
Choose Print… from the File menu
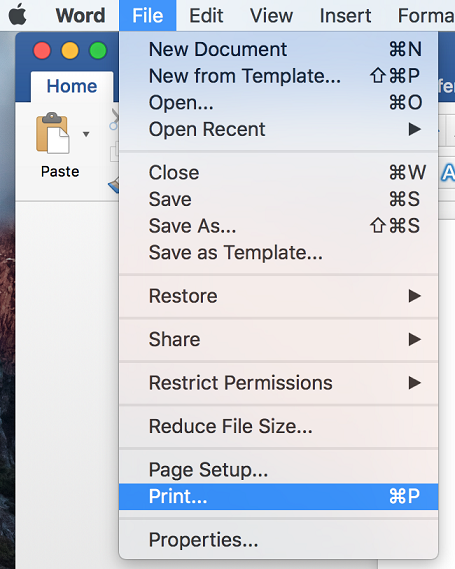point(278,496)
